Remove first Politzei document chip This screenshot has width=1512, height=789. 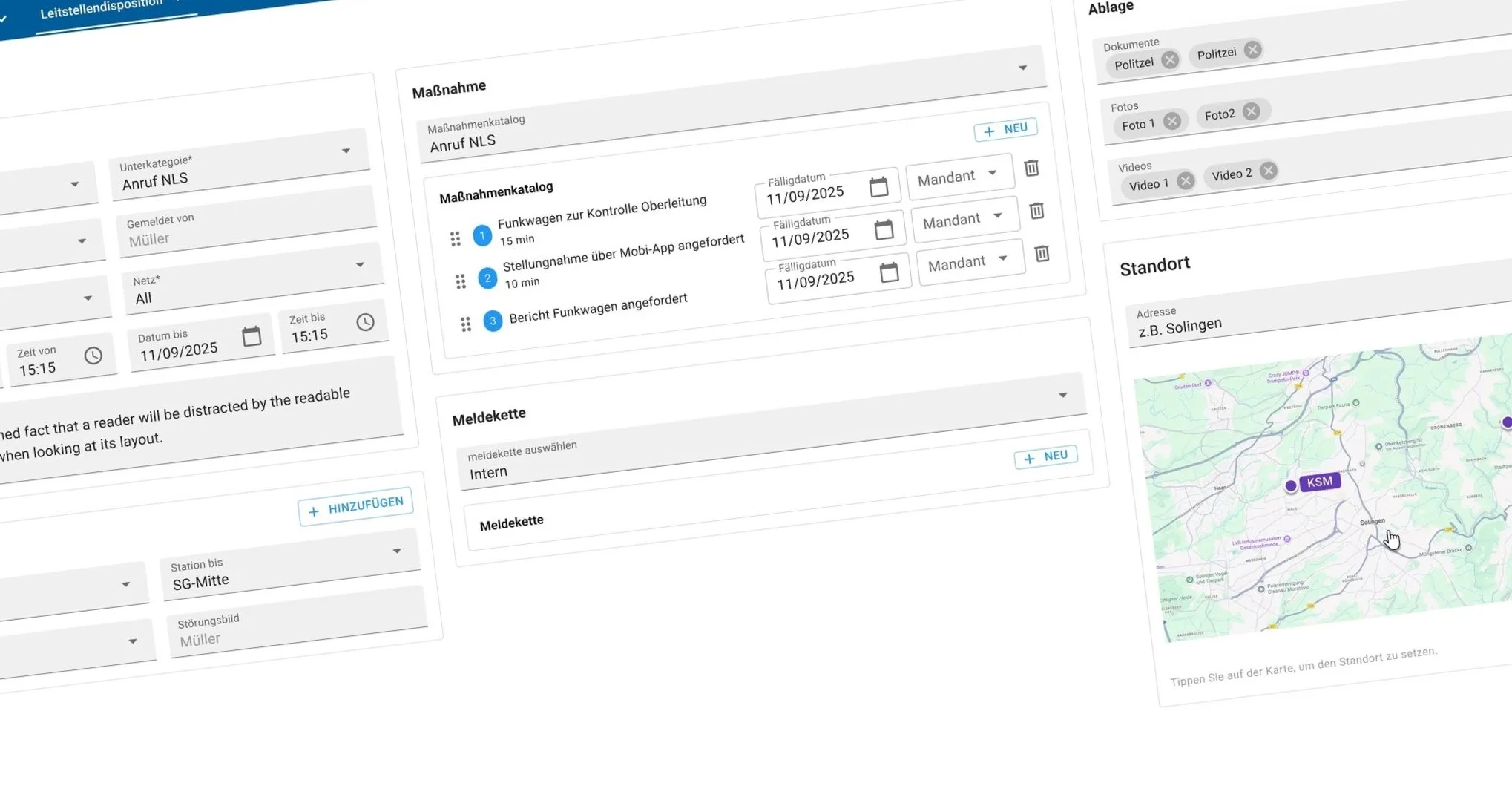pos(1170,60)
